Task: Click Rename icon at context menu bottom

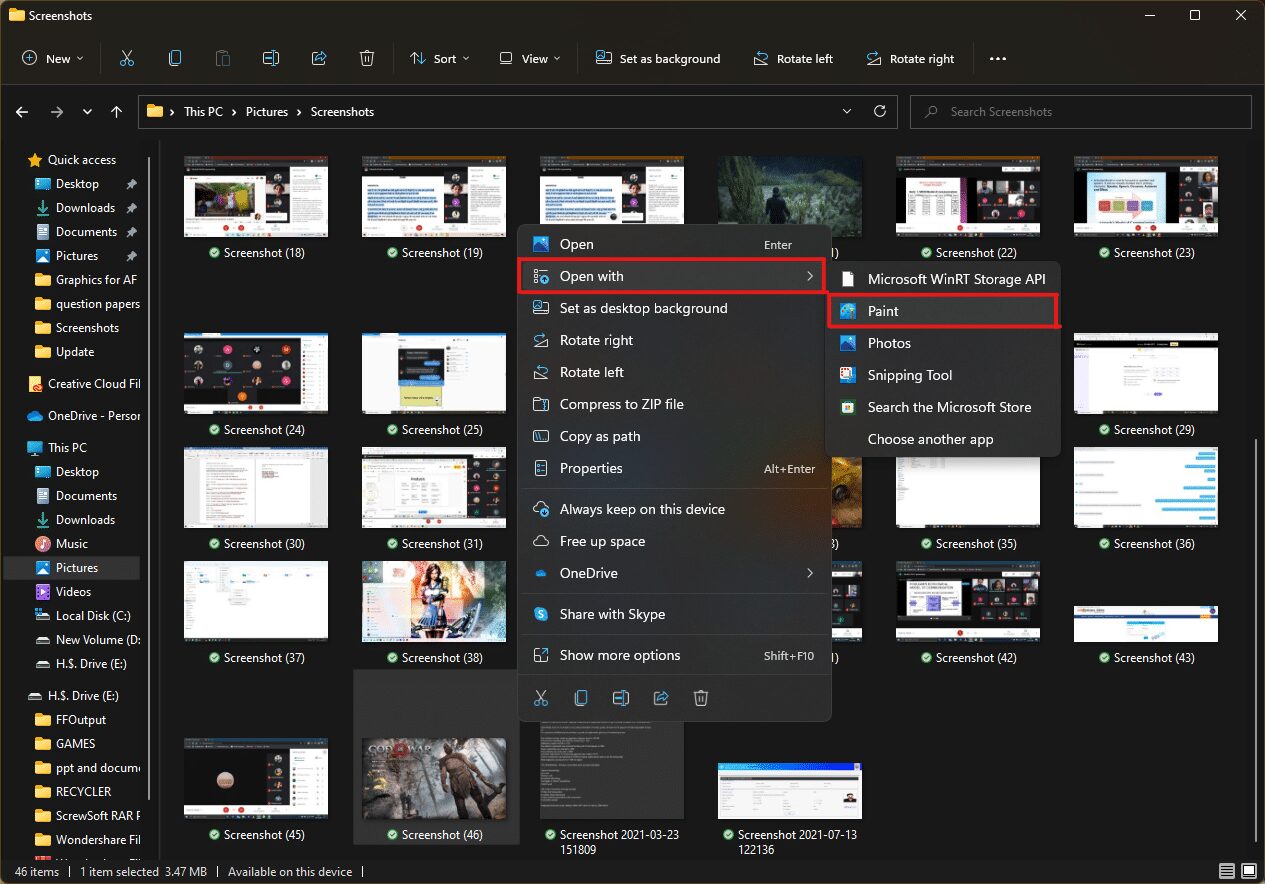Action: click(x=621, y=698)
